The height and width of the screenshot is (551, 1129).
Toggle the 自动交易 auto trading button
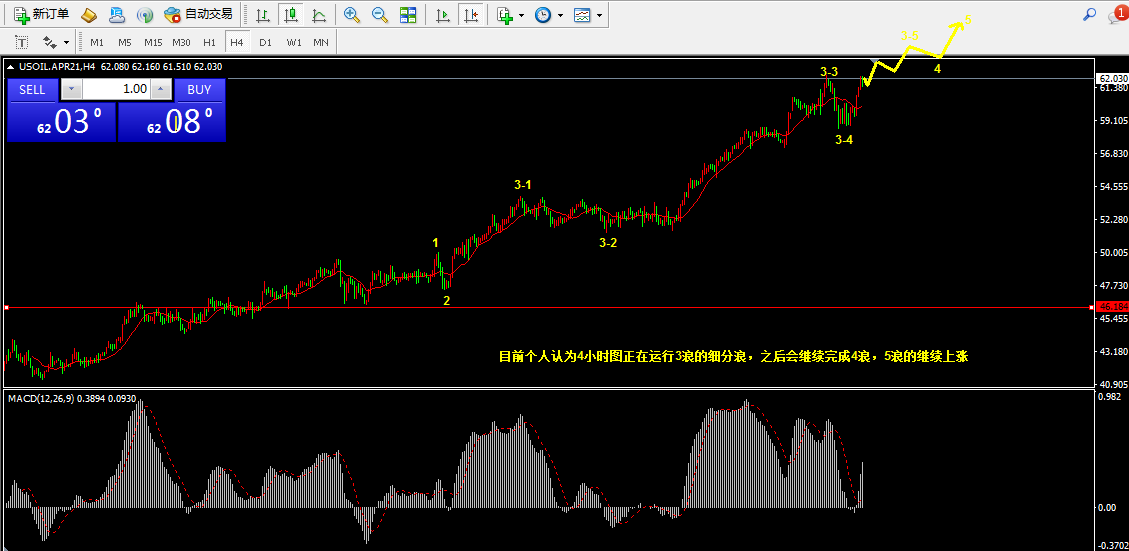(x=198, y=14)
